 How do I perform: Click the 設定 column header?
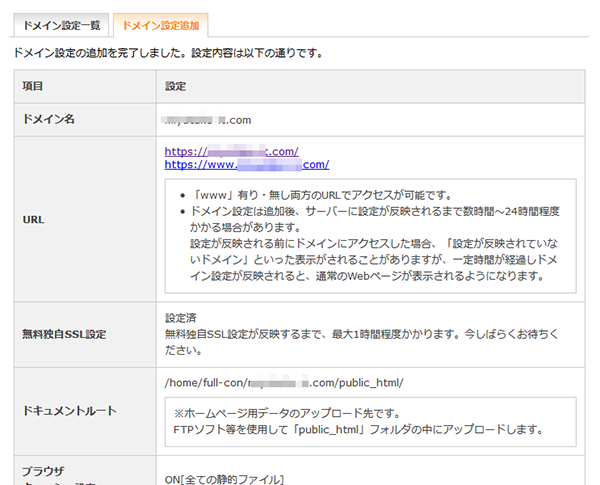(175, 87)
